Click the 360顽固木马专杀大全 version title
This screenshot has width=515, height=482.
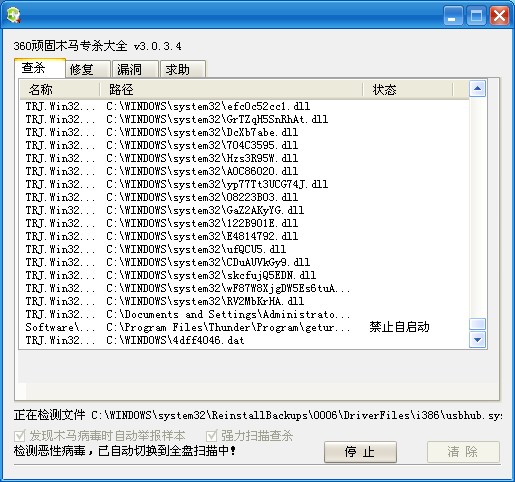[97, 46]
